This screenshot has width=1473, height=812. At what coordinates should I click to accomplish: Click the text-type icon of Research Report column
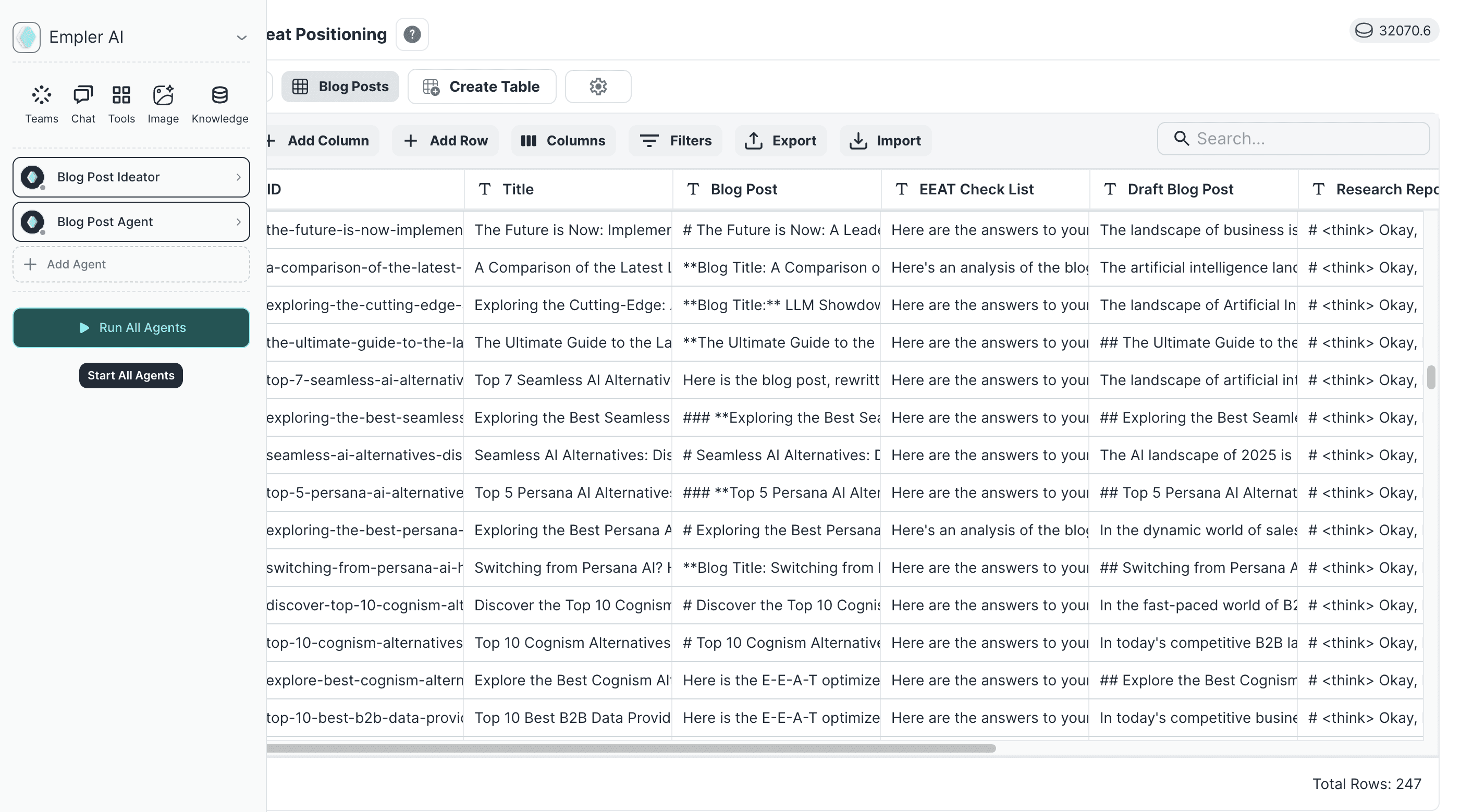click(x=1319, y=189)
